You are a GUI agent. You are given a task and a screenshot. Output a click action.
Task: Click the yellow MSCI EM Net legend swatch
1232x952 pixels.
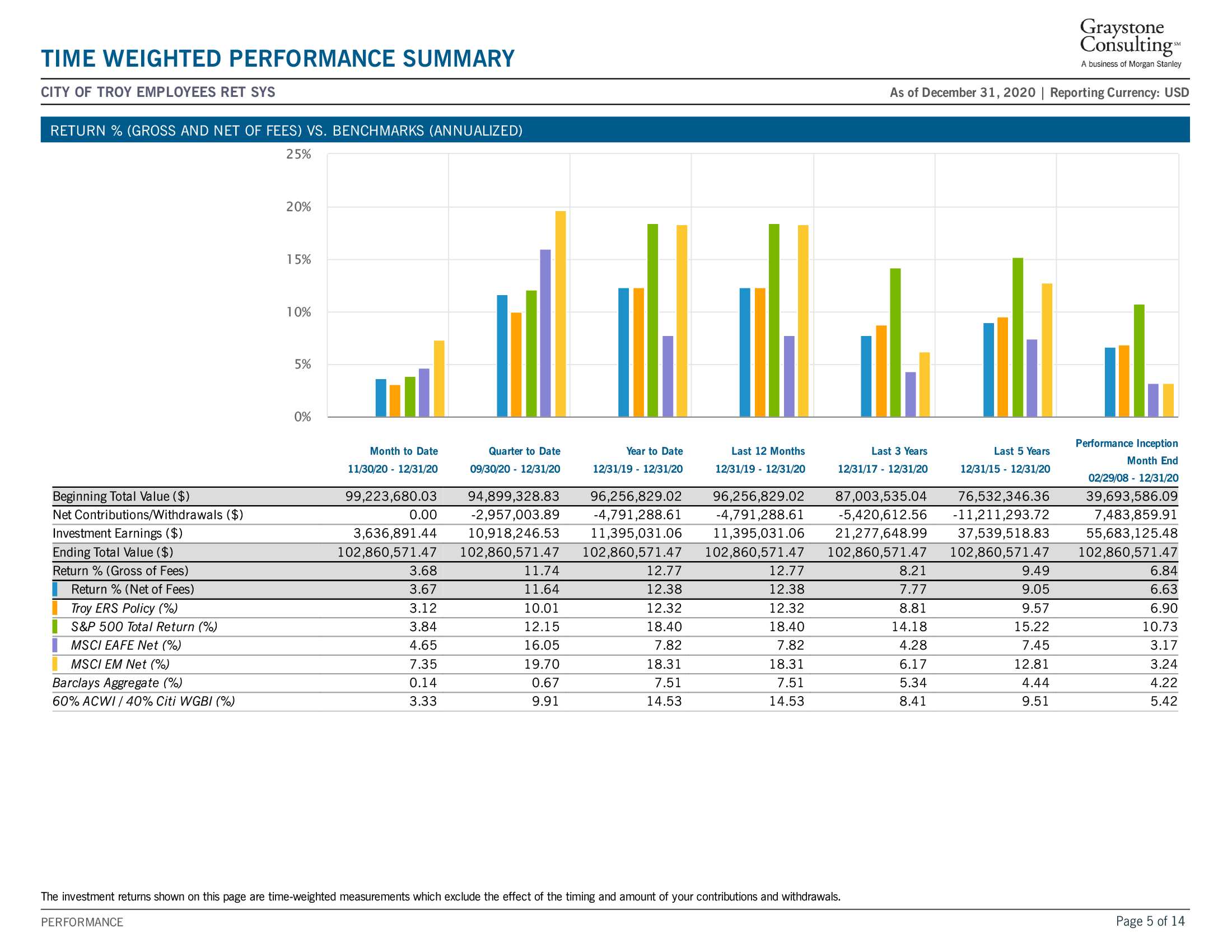[55, 663]
